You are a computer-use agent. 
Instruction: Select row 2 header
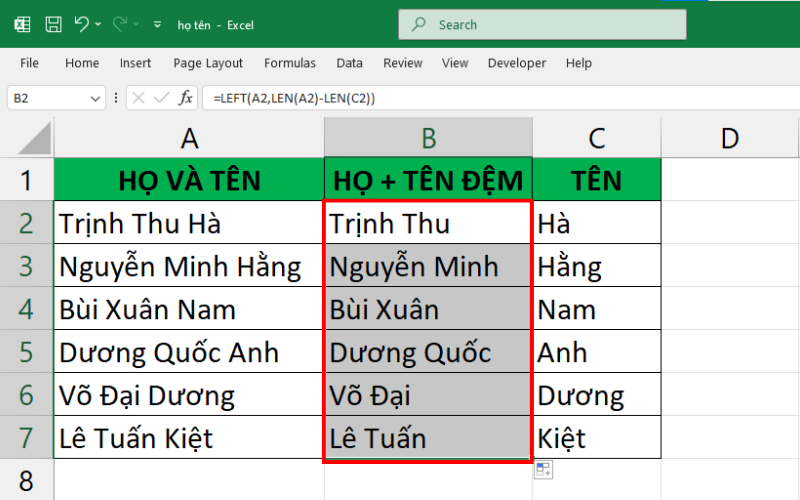pos(27,222)
